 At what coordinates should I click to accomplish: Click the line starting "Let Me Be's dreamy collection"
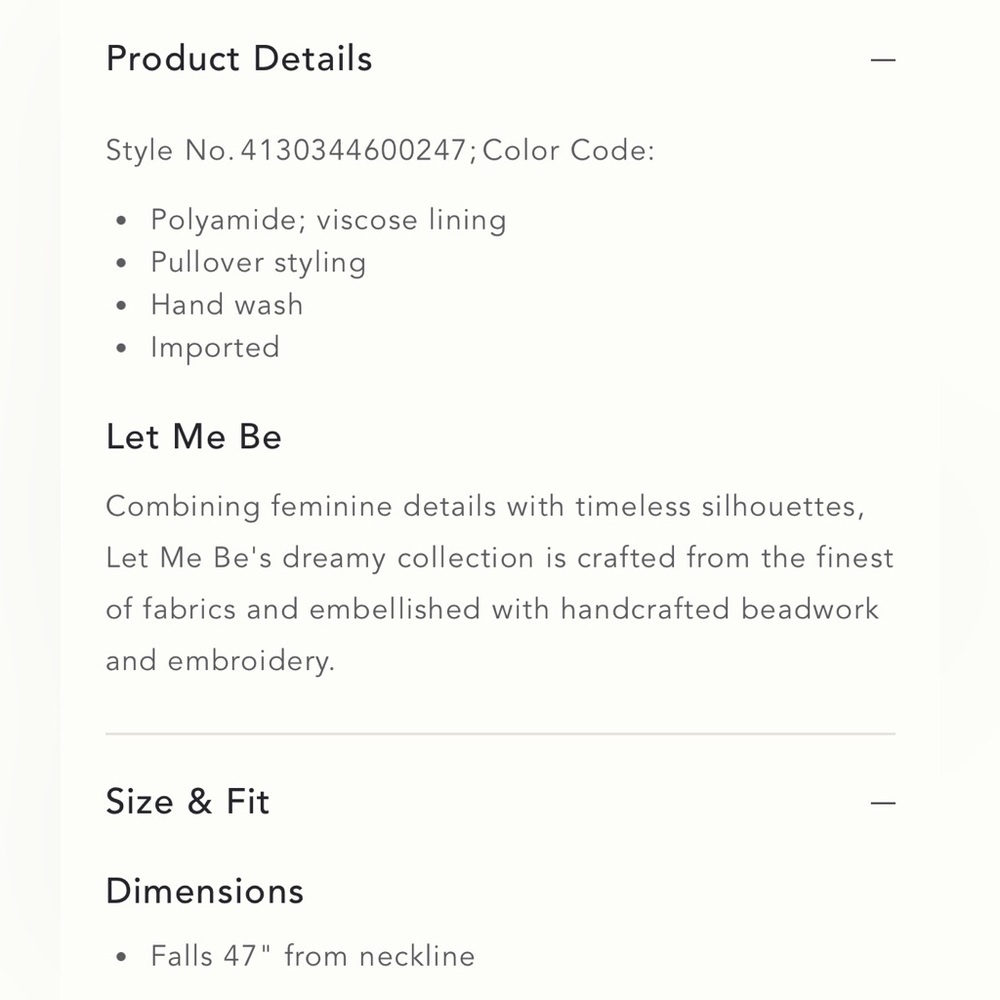(500, 558)
